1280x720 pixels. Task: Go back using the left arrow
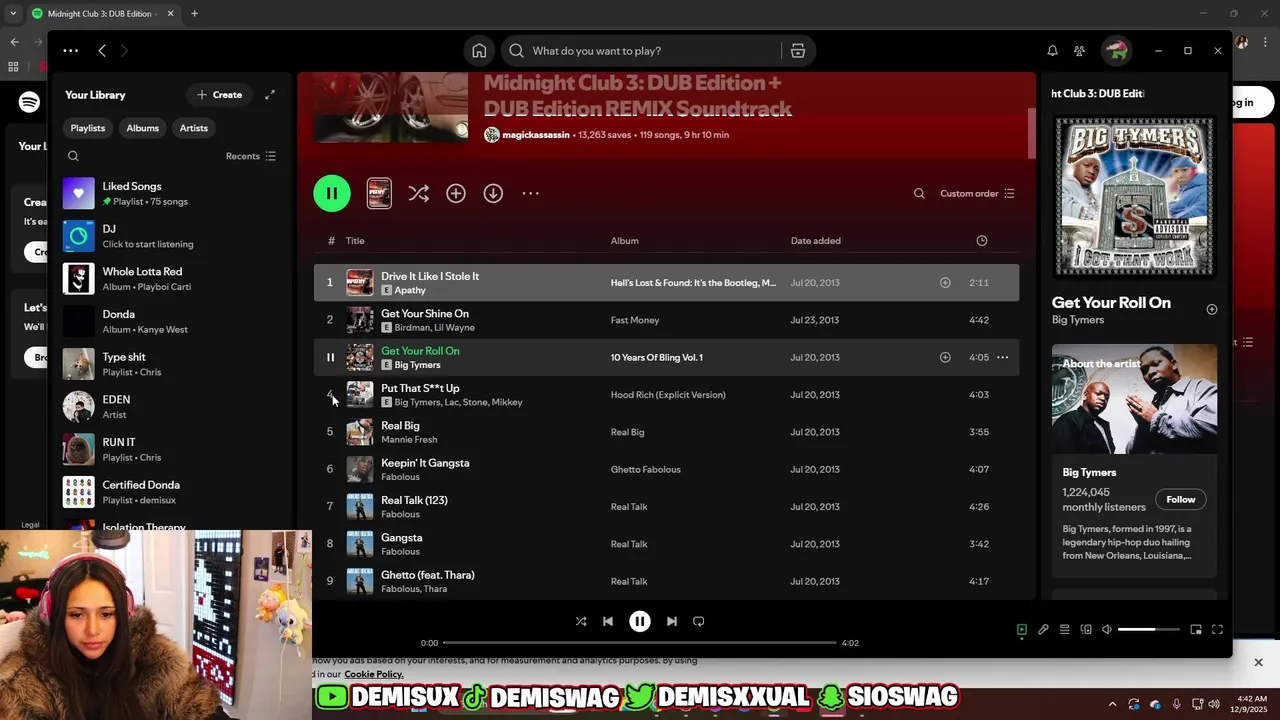click(x=102, y=50)
